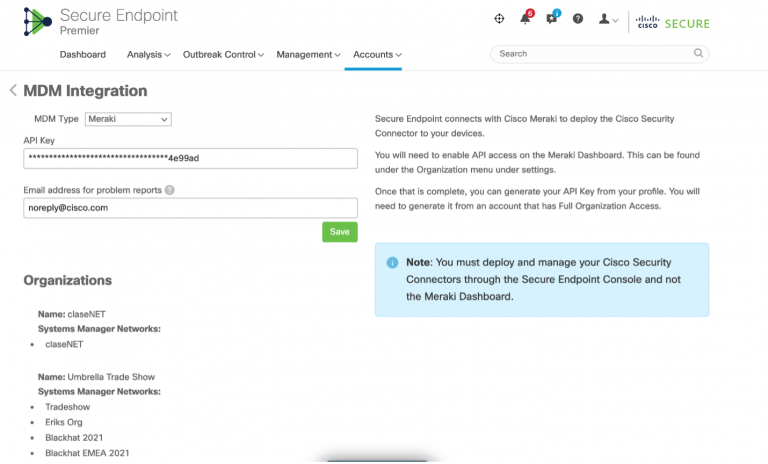Open the Management menu
The width and height of the screenshot is (768, 464).
click(308, 54)
